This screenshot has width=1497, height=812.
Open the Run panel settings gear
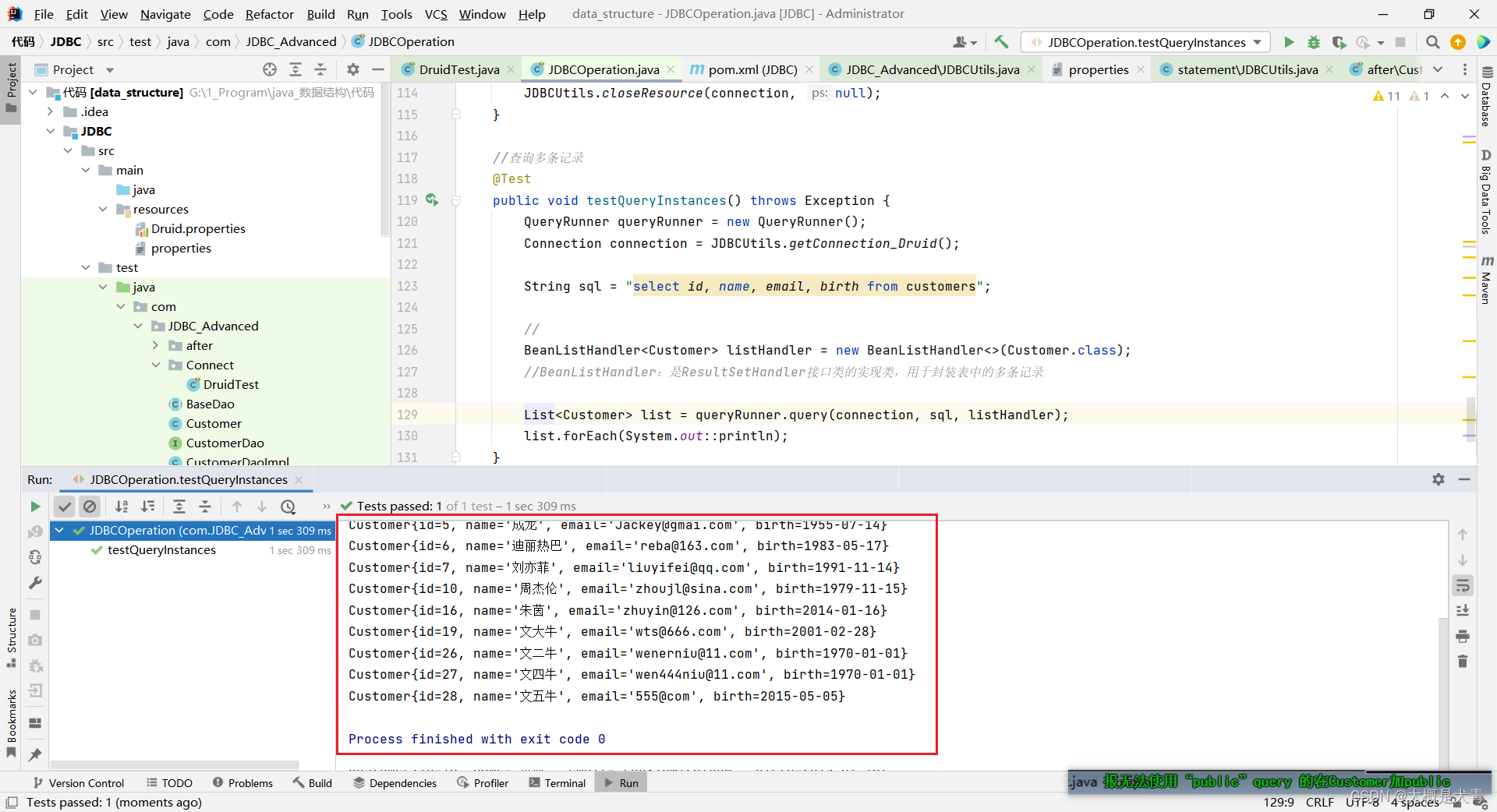pyautogui.click(x=1439, y=479)
